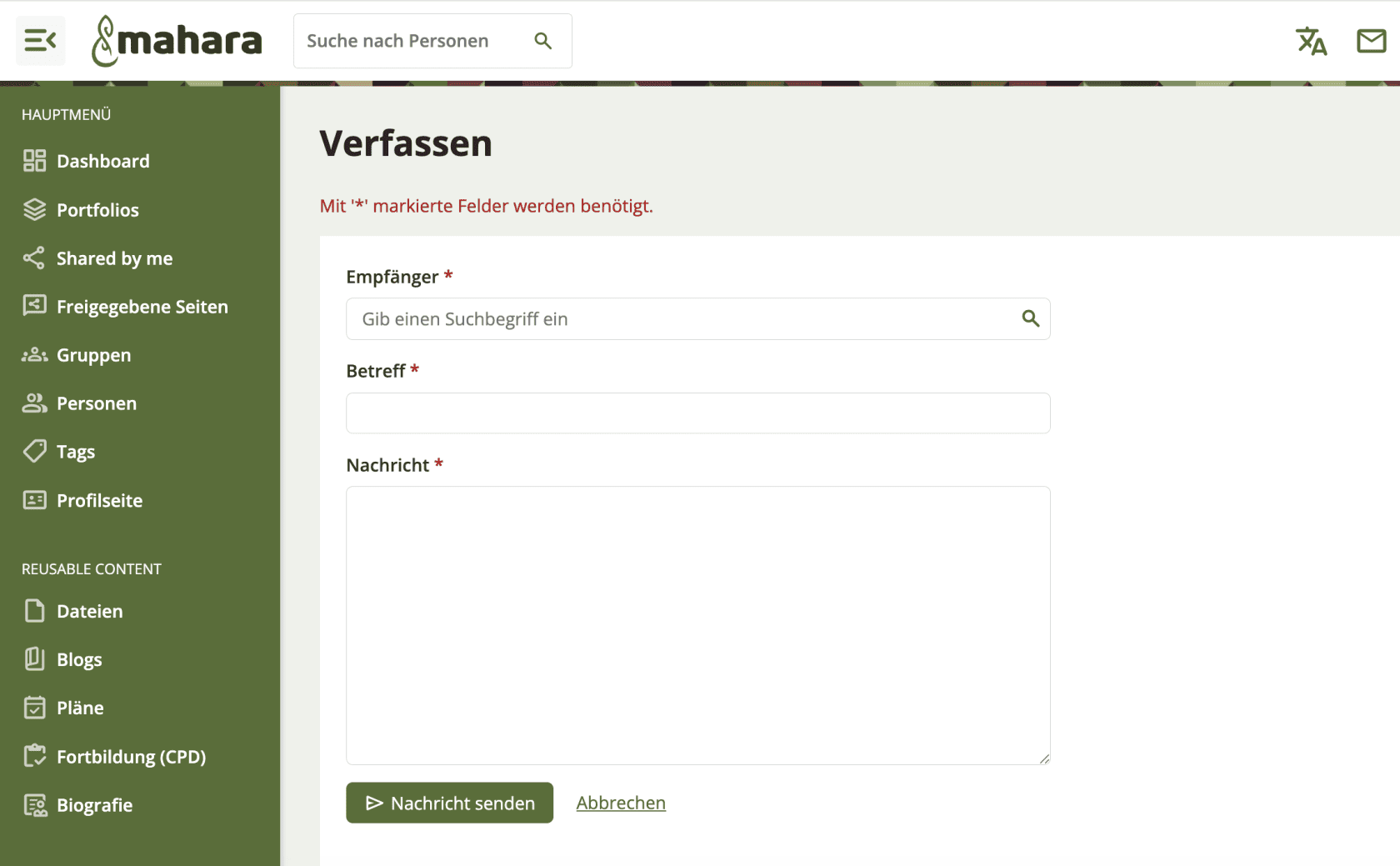Click the Profilseite card icon
Screen dimensions: 1400x866
[x=34, y=500]
